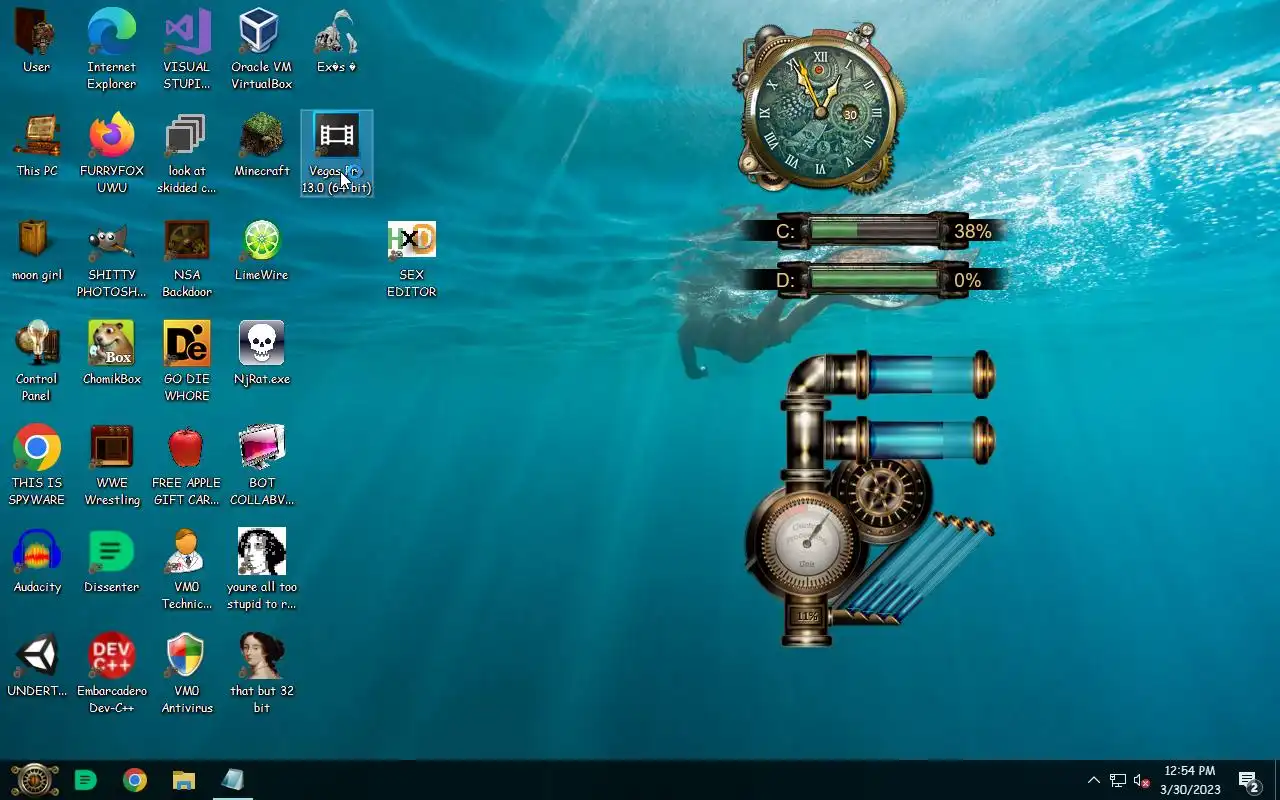Switch to the active taskbar app
Viewport: 1280px width, 800px height.
pyautogui.click(x=232, y=780)
